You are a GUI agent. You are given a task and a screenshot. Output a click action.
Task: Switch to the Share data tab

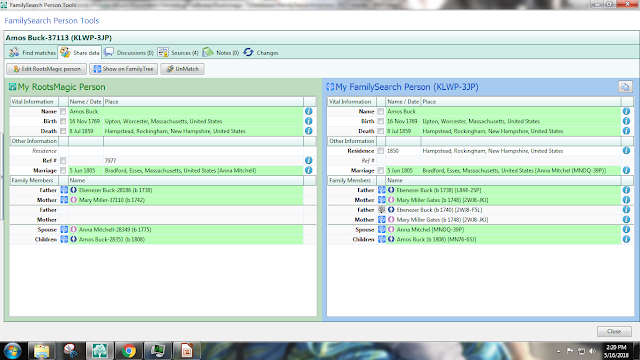point(80,53)
